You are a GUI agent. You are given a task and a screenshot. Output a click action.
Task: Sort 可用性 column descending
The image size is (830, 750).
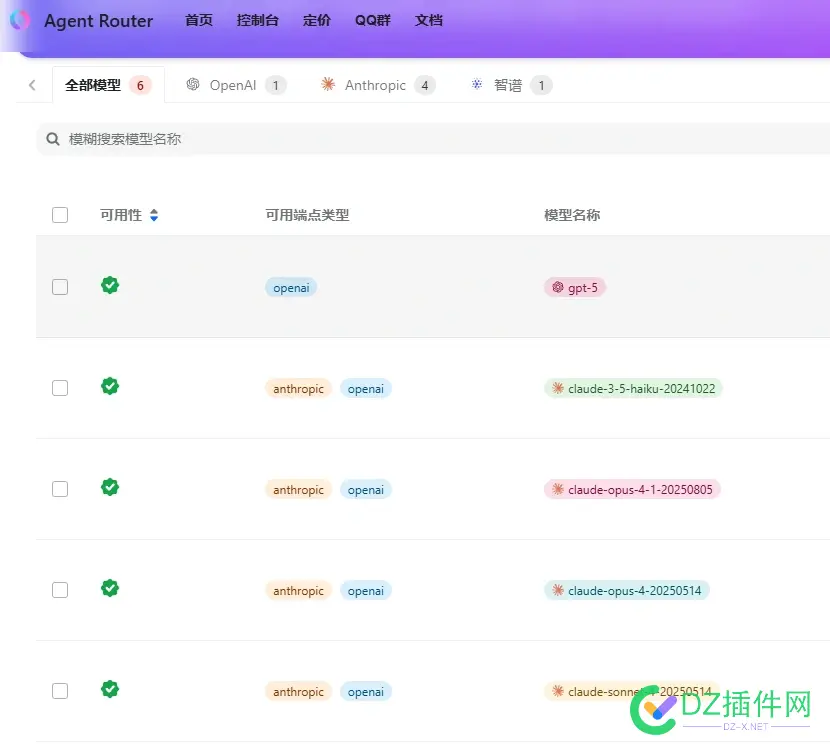(155, 219)
